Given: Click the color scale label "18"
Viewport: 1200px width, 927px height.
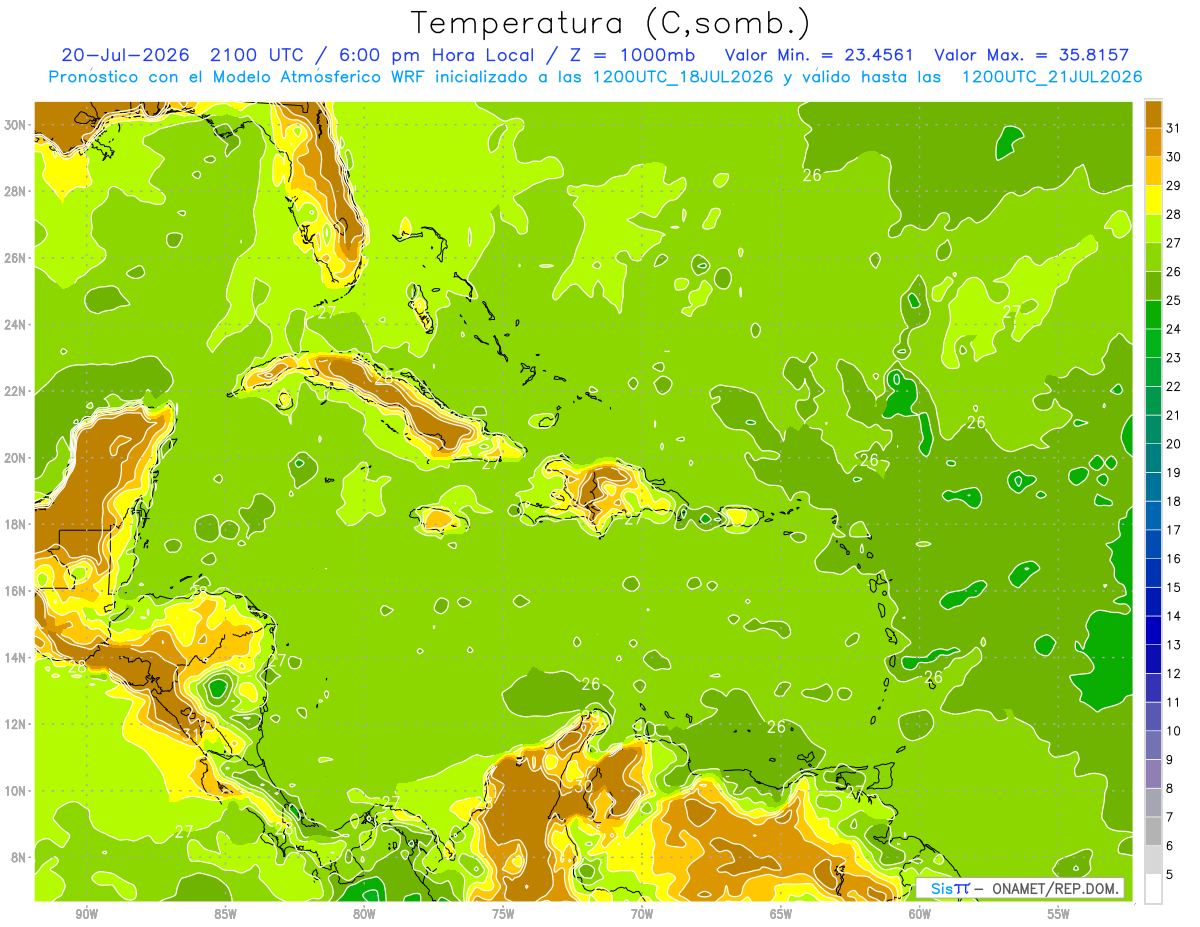Looking at the screenshot, I should [1174, 501].
